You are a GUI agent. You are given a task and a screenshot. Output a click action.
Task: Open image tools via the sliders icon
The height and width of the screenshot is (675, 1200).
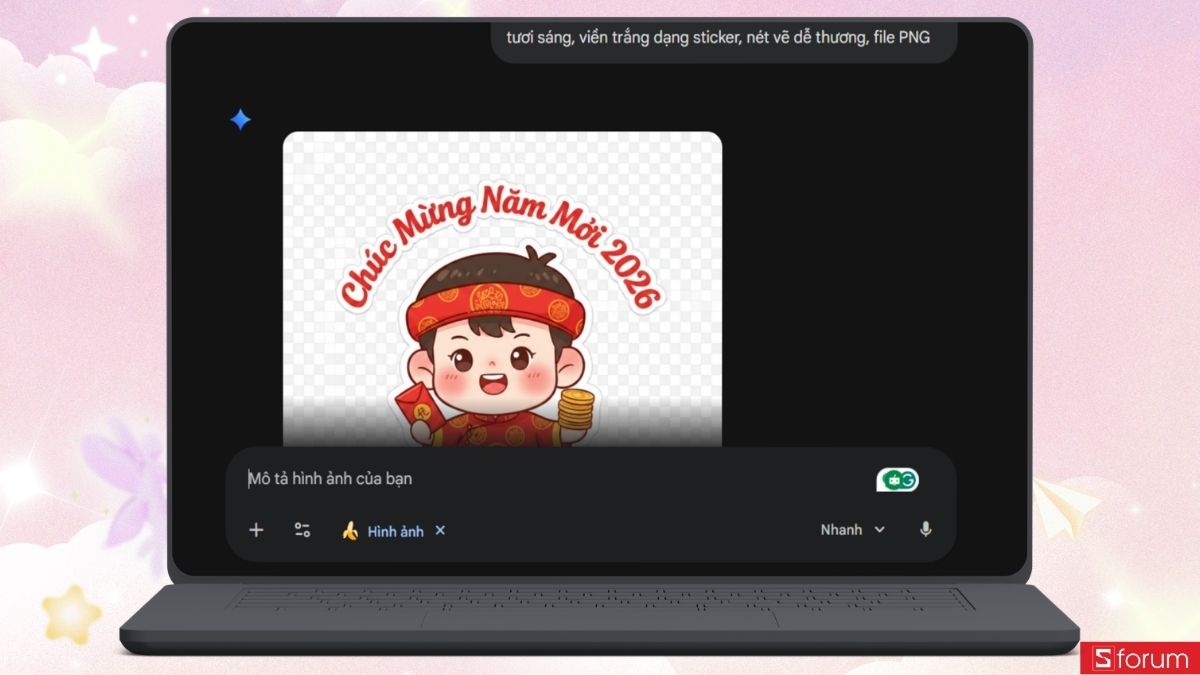300,530
